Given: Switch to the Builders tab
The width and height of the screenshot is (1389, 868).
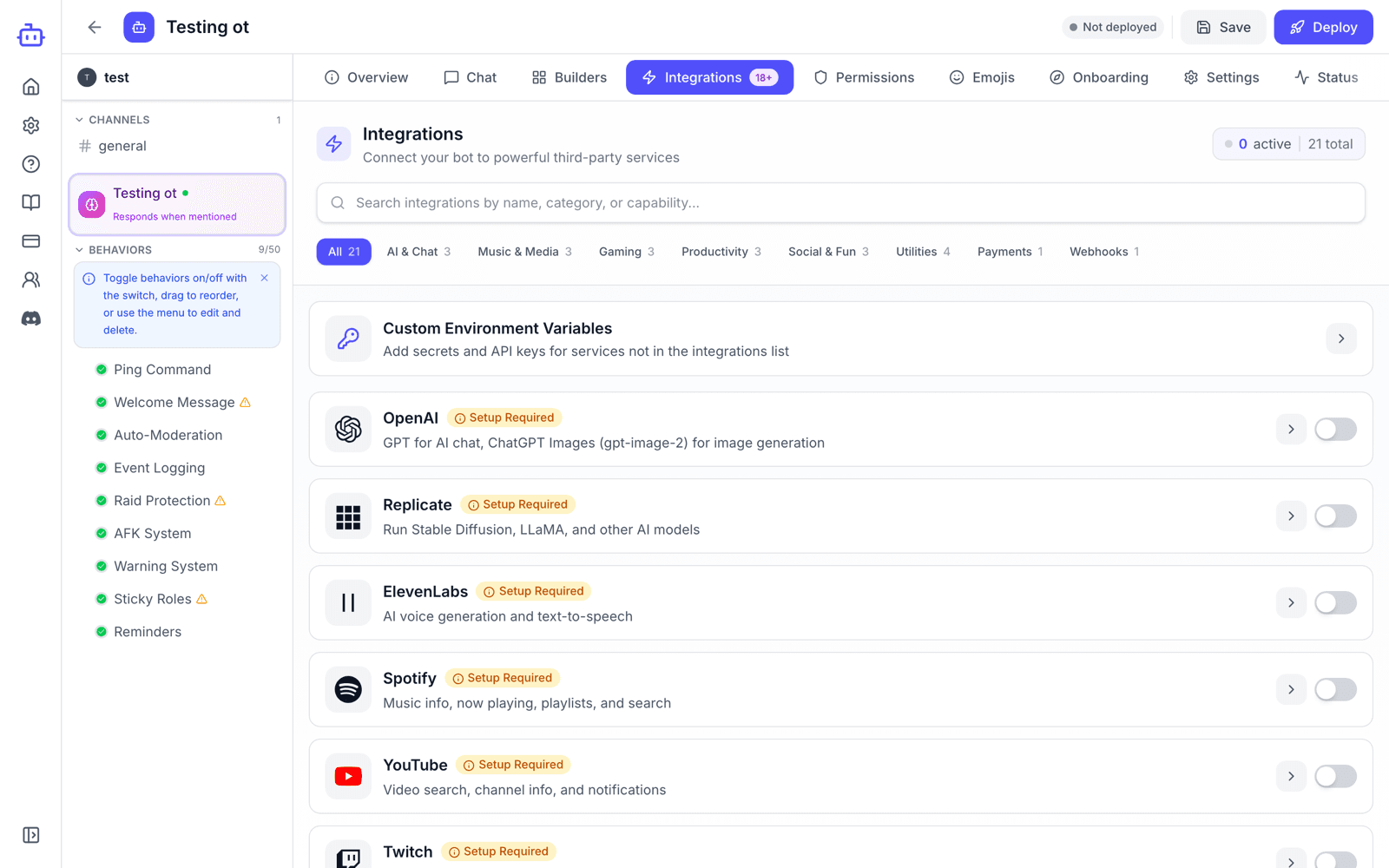Looking at the screenshot, I should (569, 77).
